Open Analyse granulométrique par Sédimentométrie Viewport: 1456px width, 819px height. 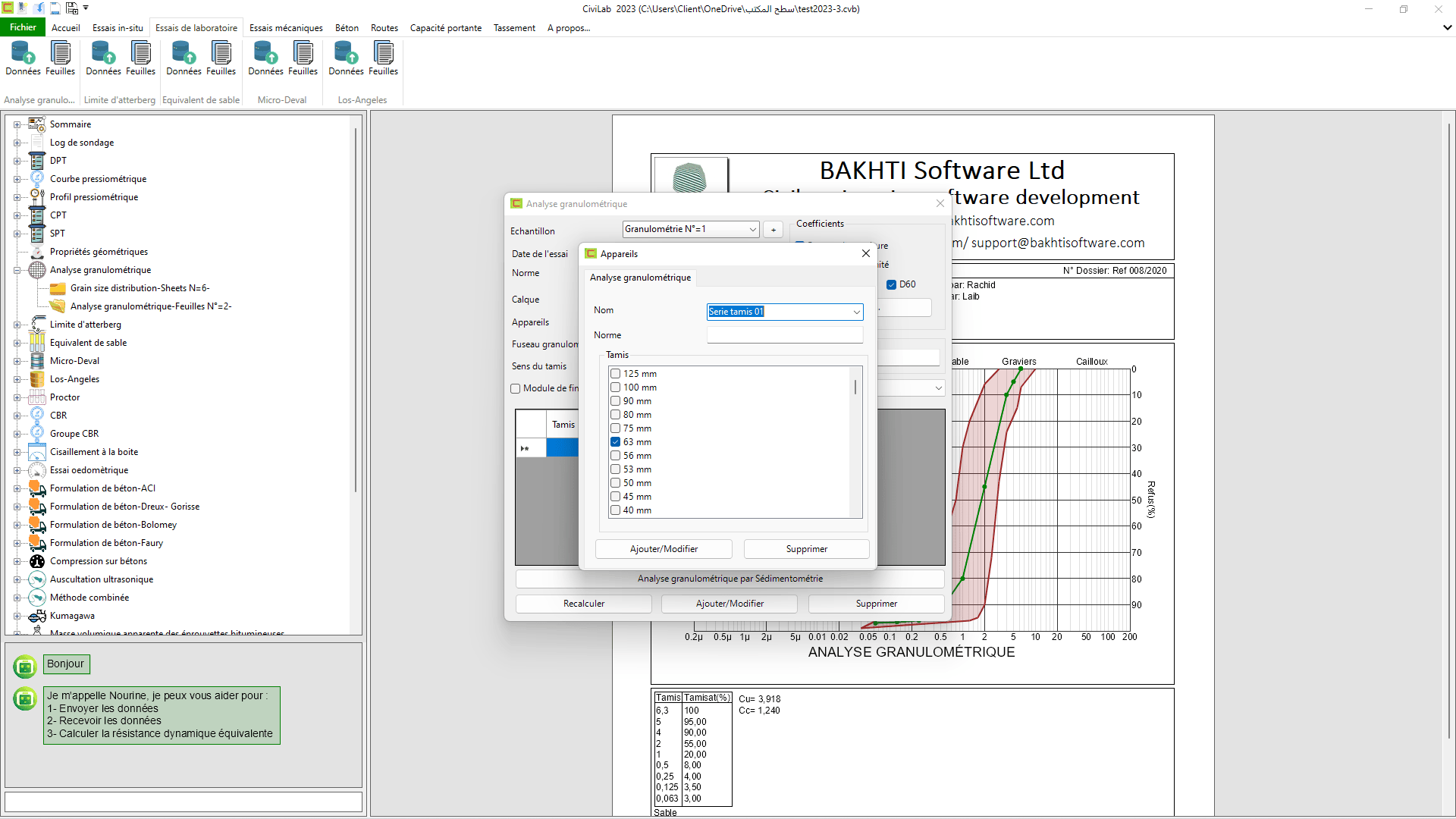click(x=730, y=579)
